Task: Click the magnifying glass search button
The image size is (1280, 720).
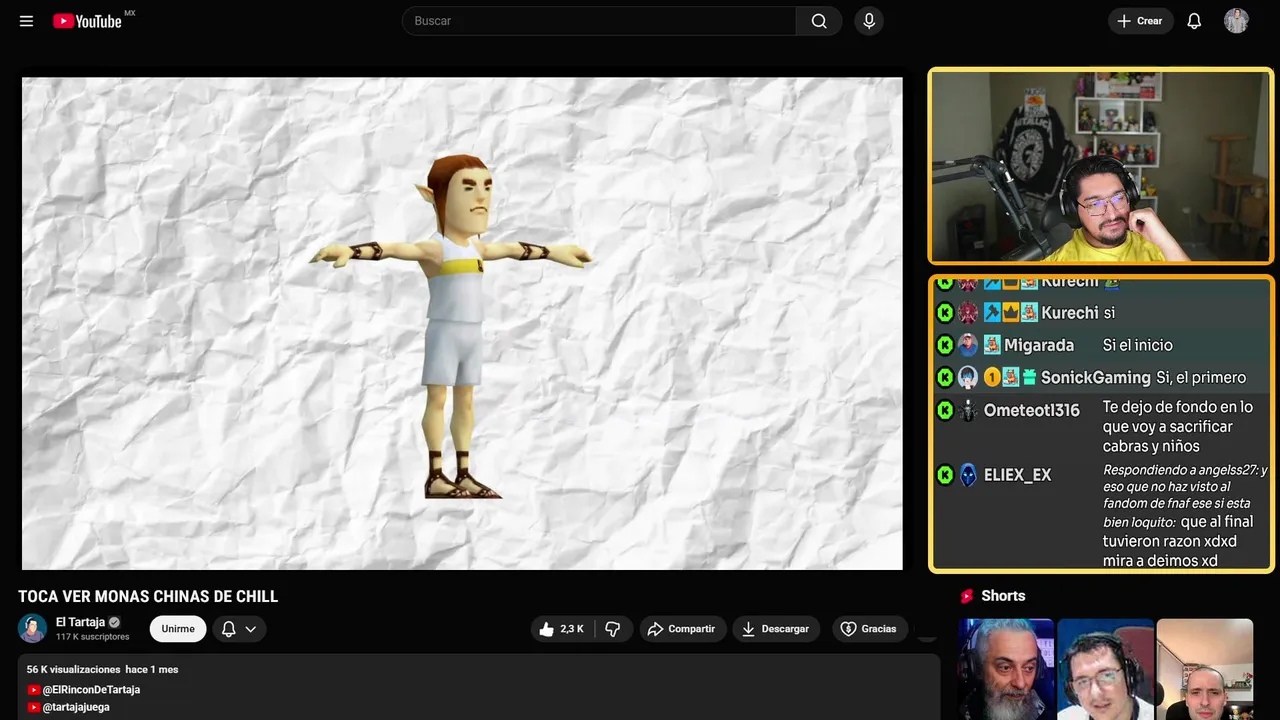Action: point(819,21)
